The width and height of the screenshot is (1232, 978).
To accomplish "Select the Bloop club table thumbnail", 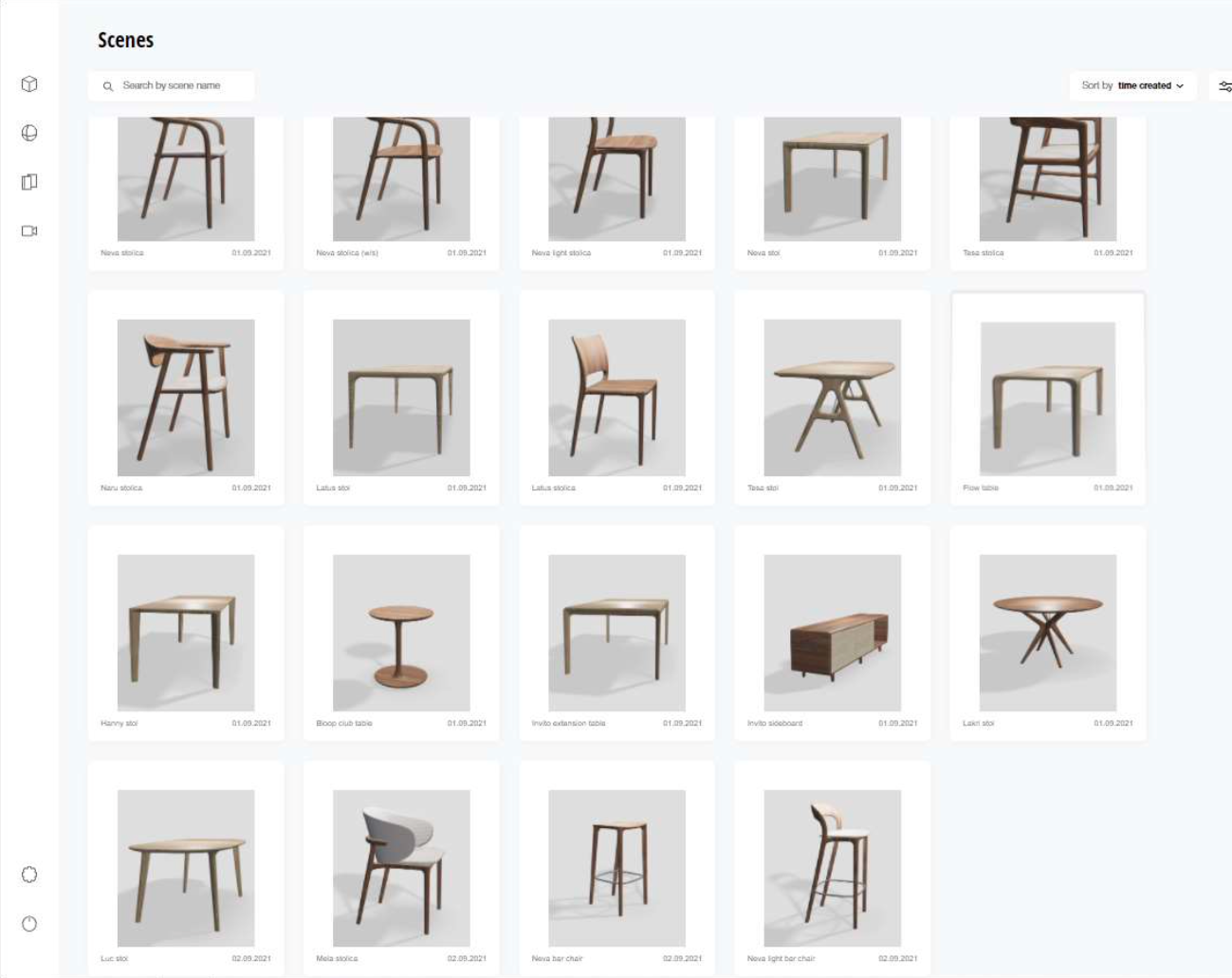I will pyautogui.click(x=401, y=633).
